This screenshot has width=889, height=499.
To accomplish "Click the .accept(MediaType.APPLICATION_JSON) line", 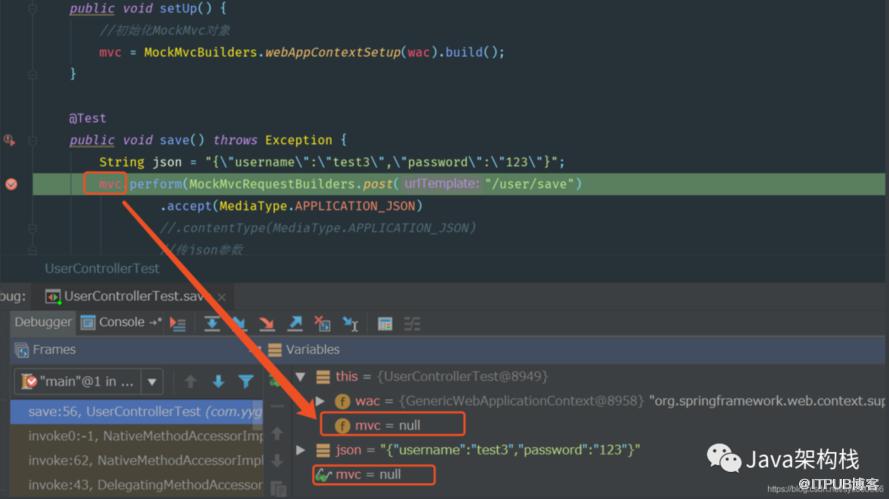I will [291, 206].
